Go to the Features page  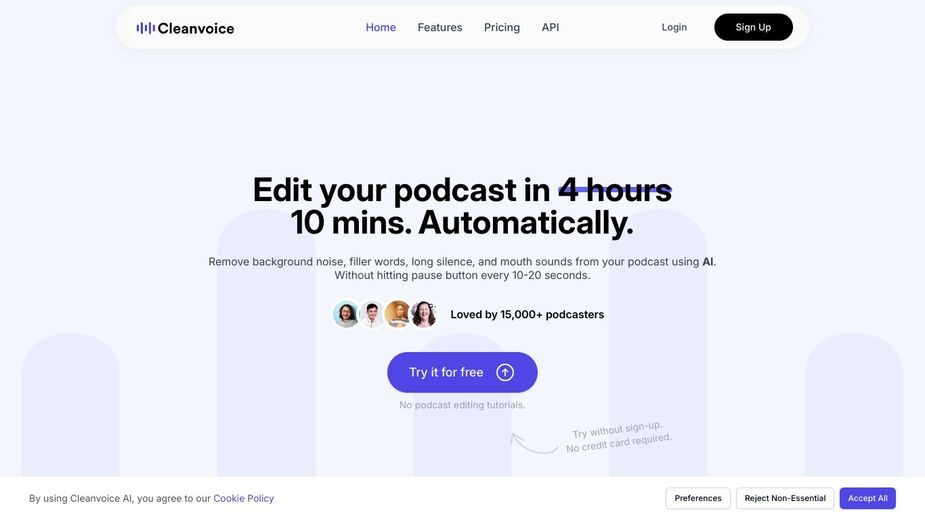tap(439, 27)
